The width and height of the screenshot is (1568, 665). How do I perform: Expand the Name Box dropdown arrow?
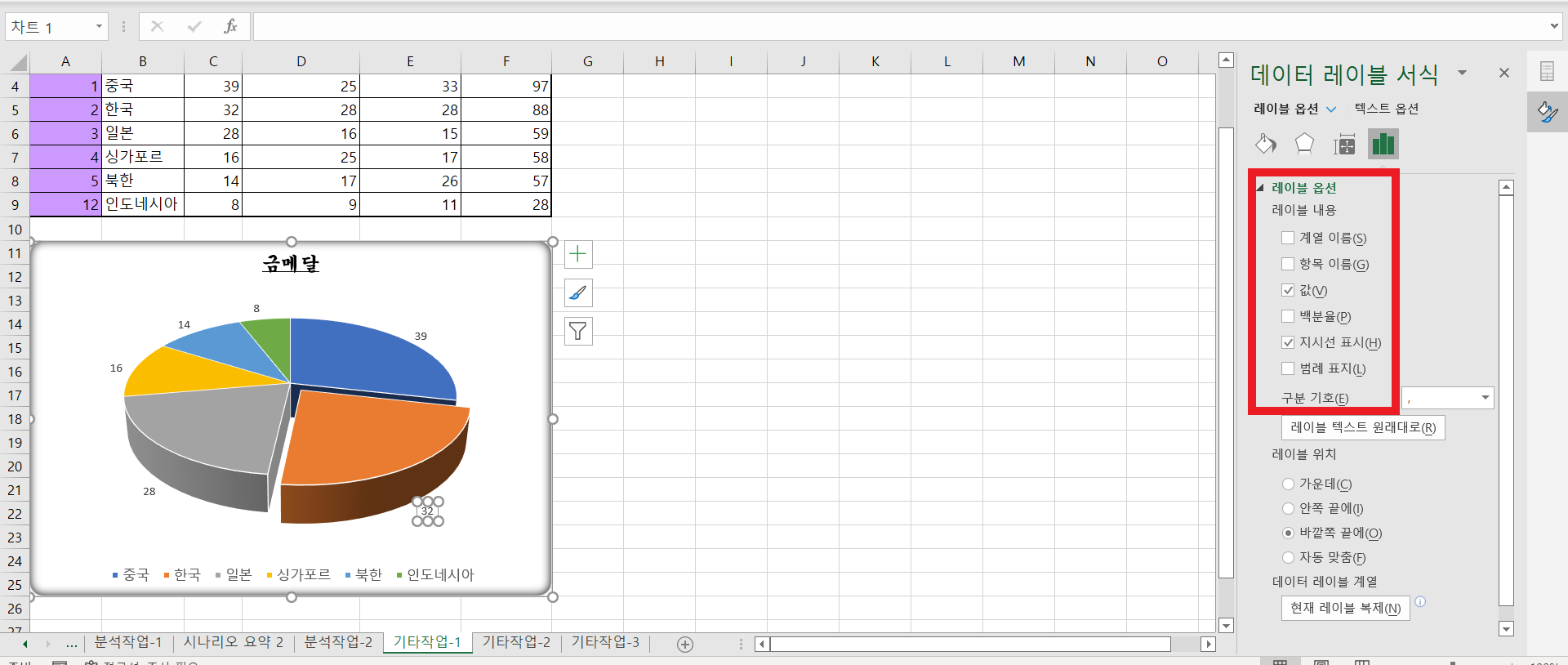point(99,27)
